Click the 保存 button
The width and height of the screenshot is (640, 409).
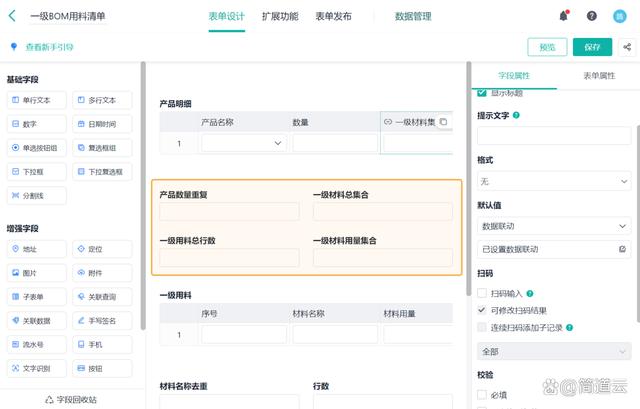(x=592, y=47)
